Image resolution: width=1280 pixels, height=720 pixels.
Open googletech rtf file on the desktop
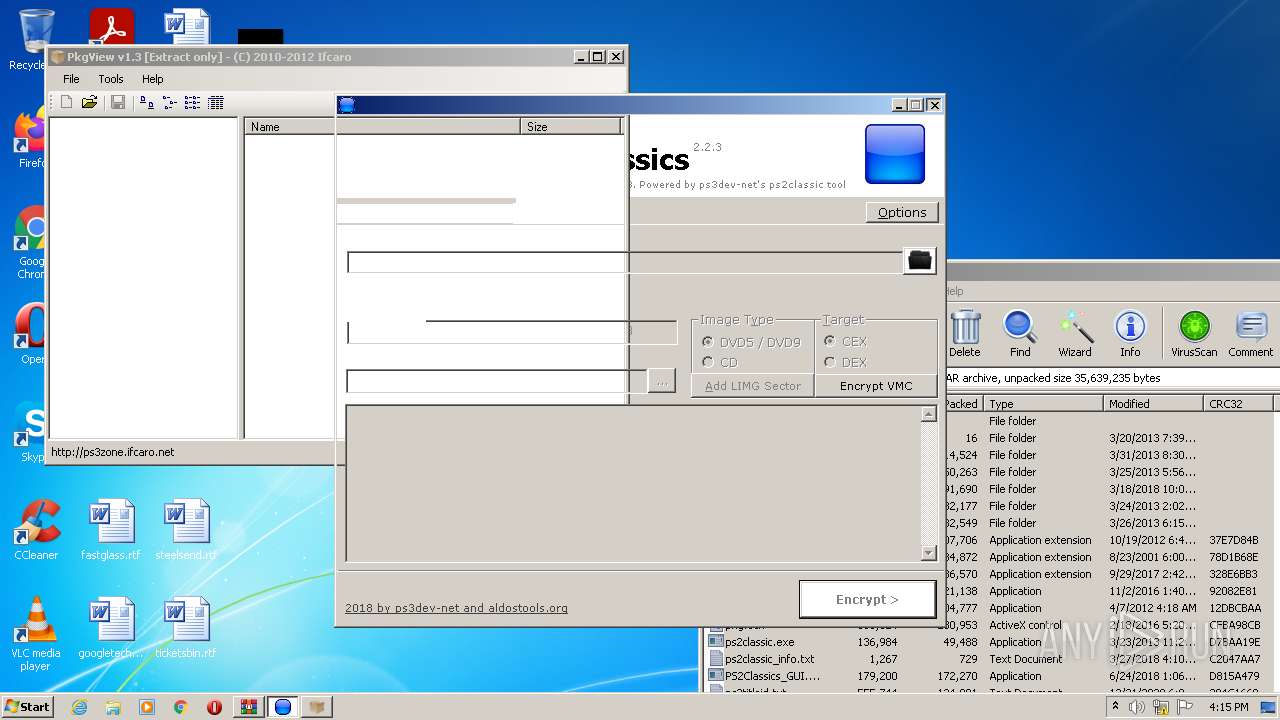click(x=111, y=628)
